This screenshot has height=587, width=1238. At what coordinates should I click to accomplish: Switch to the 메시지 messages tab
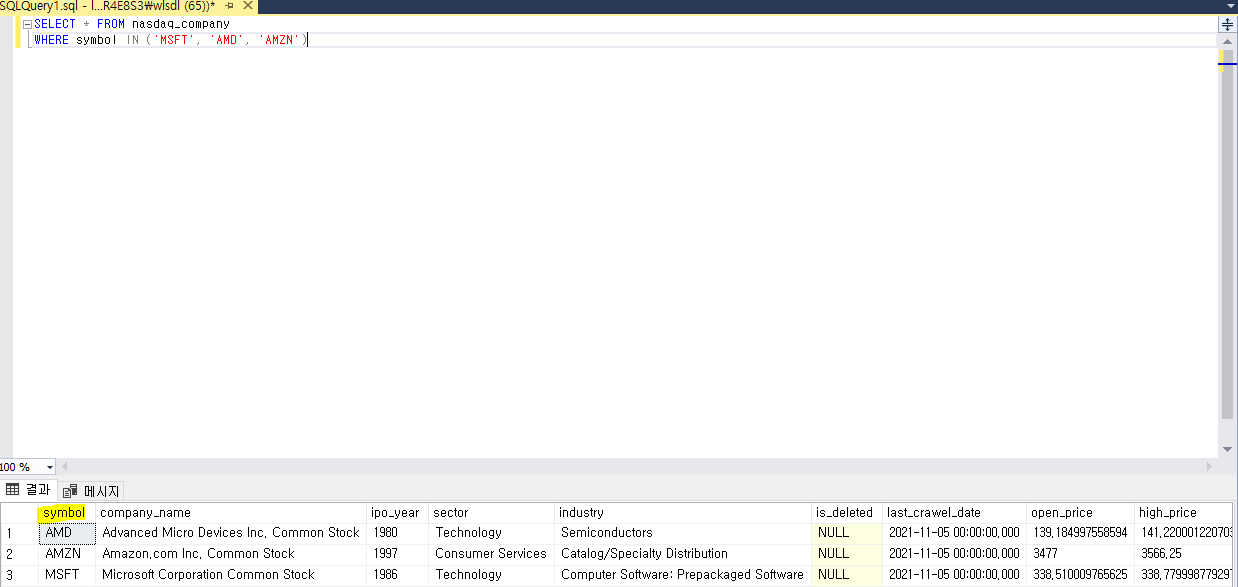tap(92, 491)
